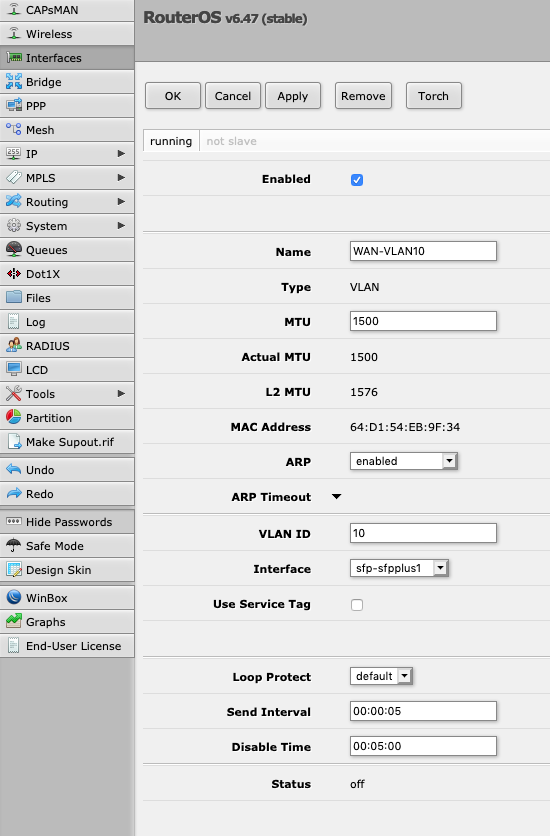Open the Files menu item

click(x=67, y=298)
